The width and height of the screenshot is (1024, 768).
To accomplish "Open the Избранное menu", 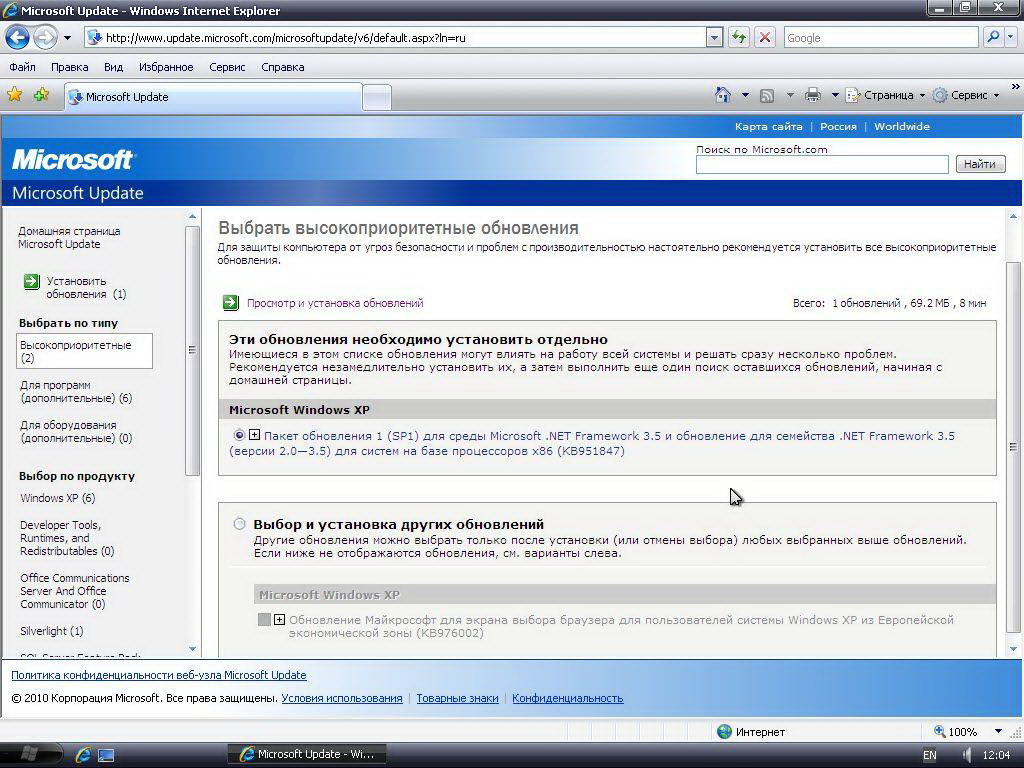I will coord(166,67).
